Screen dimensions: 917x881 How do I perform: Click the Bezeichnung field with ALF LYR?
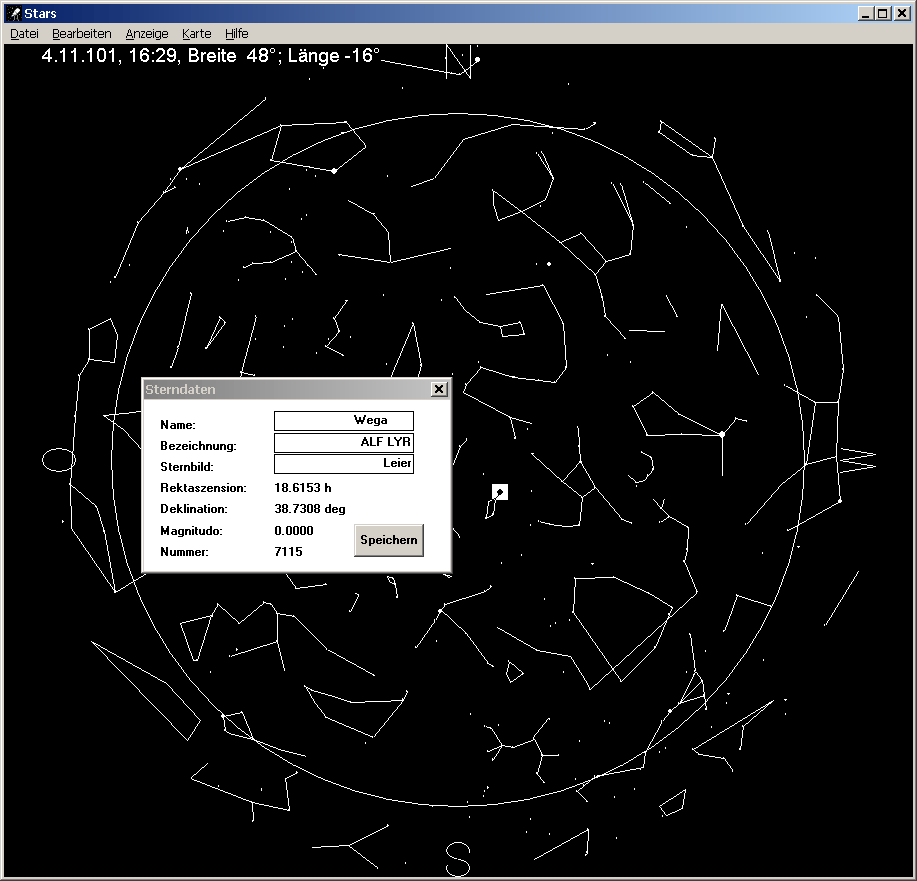[344, 442]
